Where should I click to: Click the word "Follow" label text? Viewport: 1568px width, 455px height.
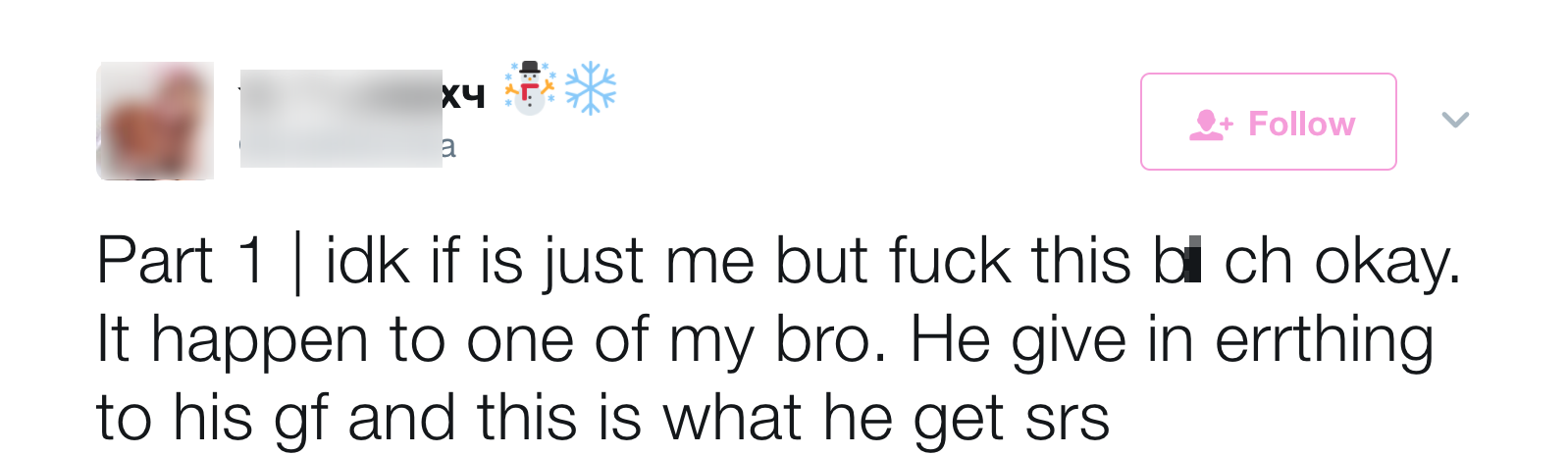[x=1301, y=125]
